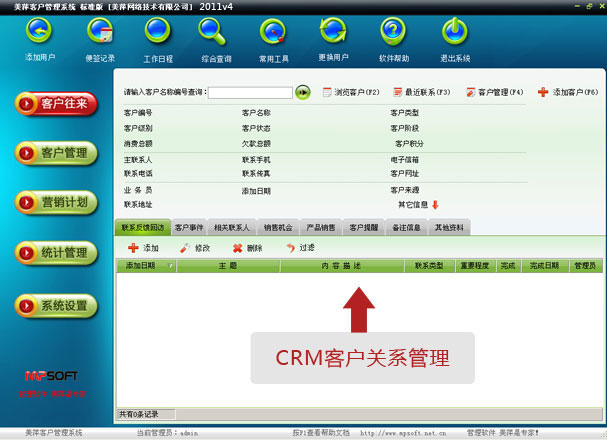This screenshot has width=607, height=440.
Task: Open the 常用工具 tools icon
Action: [x=273, y=31]
